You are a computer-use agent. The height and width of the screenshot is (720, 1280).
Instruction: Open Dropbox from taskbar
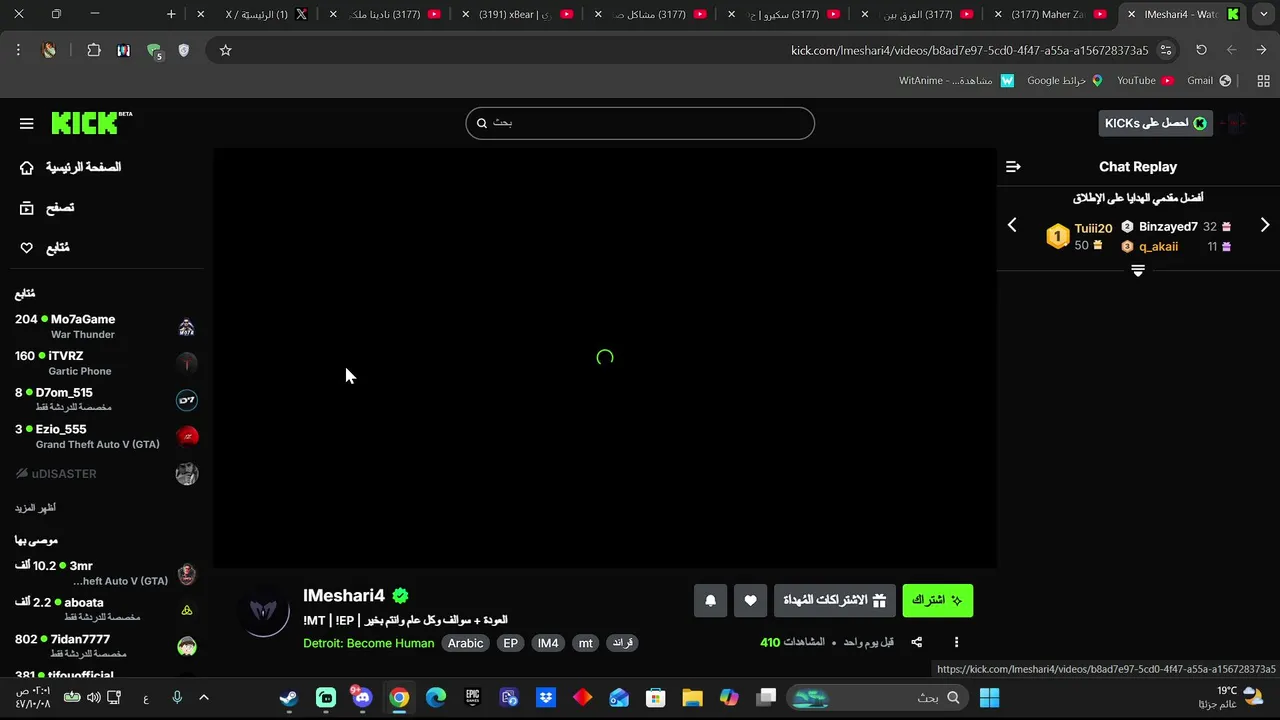click(x=546, y=698)
